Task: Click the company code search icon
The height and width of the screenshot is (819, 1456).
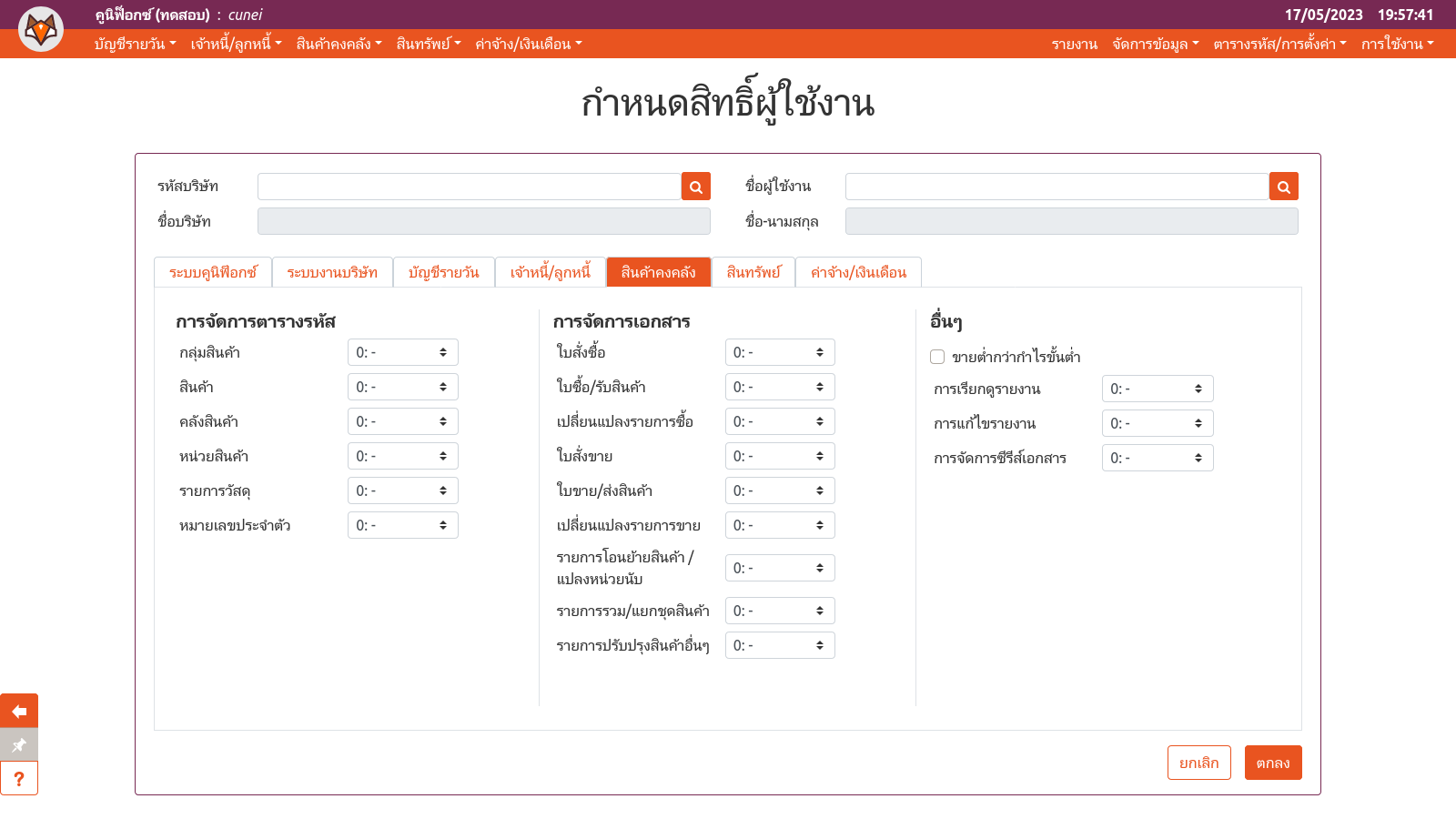Action: coord(696,187)
